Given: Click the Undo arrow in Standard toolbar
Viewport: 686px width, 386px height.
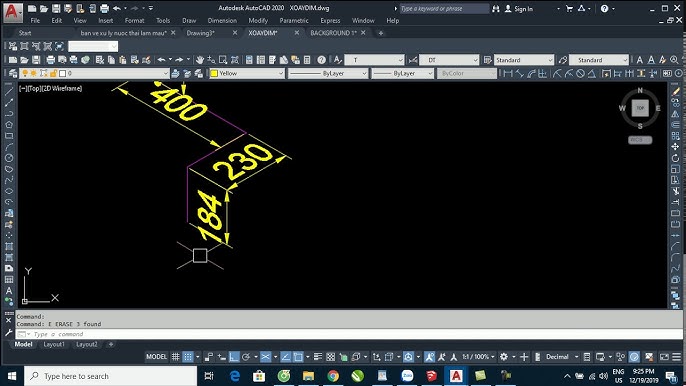Looking at the screenshot, I should click(161, 60).
